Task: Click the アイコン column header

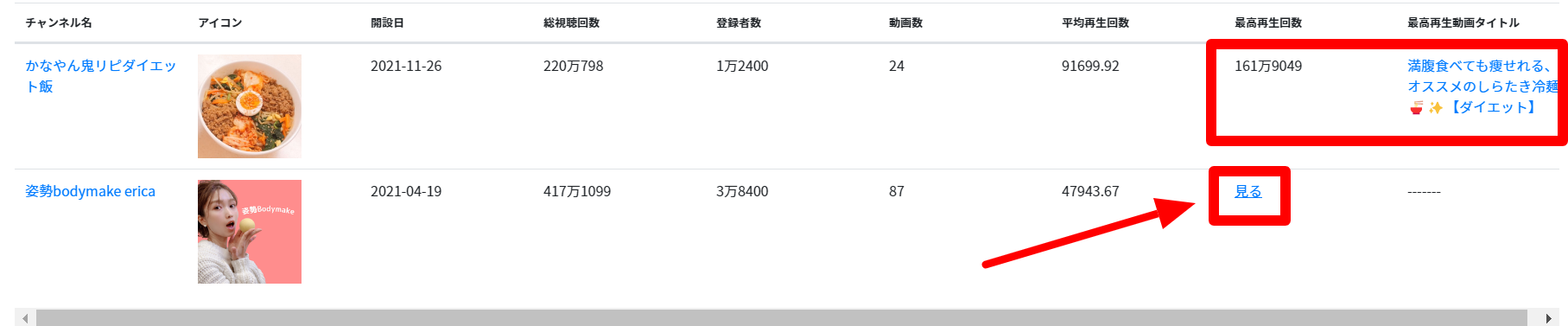Action: (220, 22)
